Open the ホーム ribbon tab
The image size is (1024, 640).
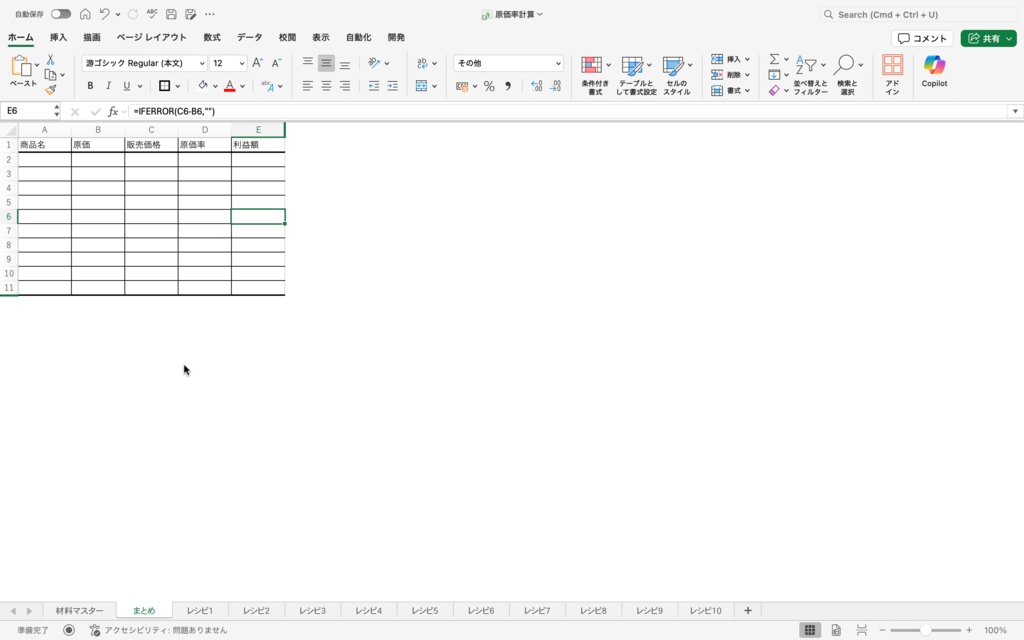(20, 37)
